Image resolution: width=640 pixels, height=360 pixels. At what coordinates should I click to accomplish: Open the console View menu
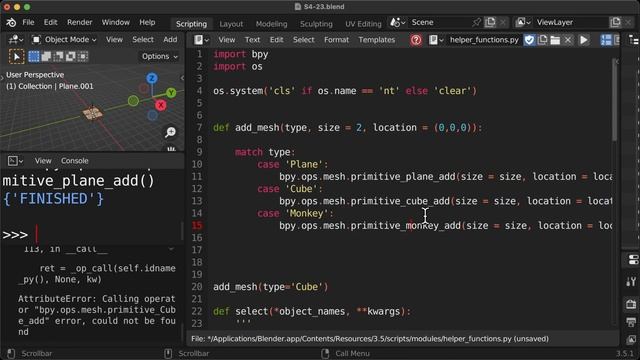[x=43, y=161]
